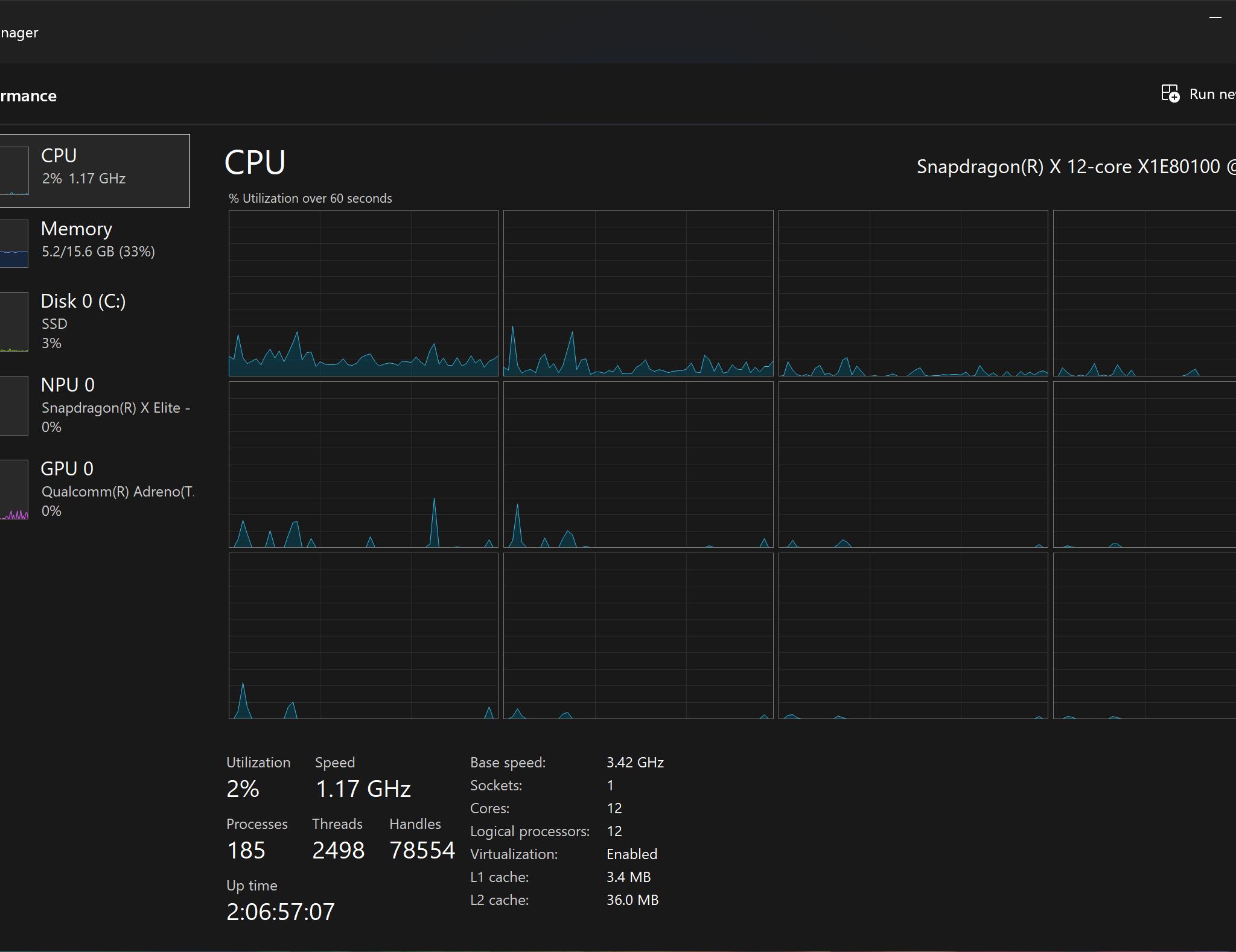This screenshot has height=952, width=1236.
Task: Click the Processes label
Action: 257,824
